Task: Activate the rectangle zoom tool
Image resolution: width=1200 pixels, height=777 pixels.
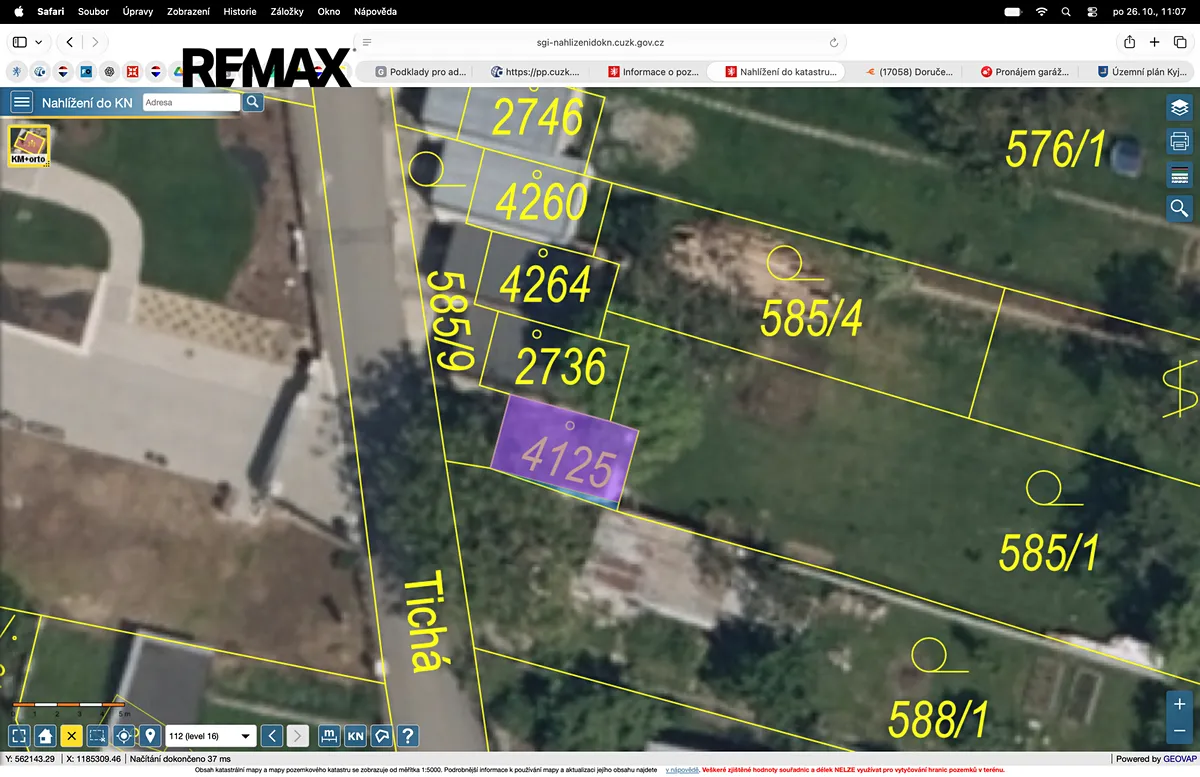Action: [97, 736]
